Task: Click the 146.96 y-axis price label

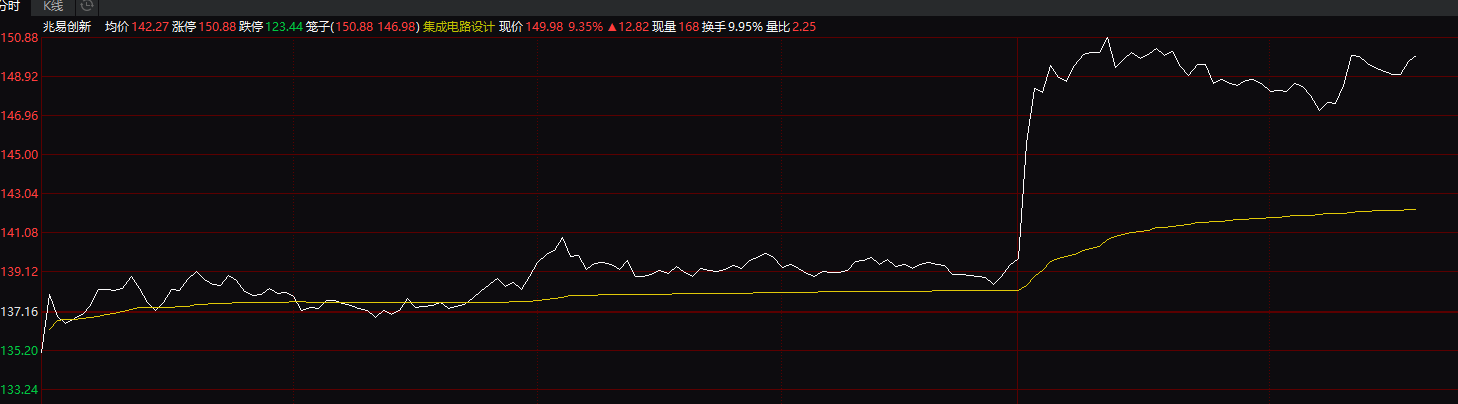Action: [x=20, y=116]
